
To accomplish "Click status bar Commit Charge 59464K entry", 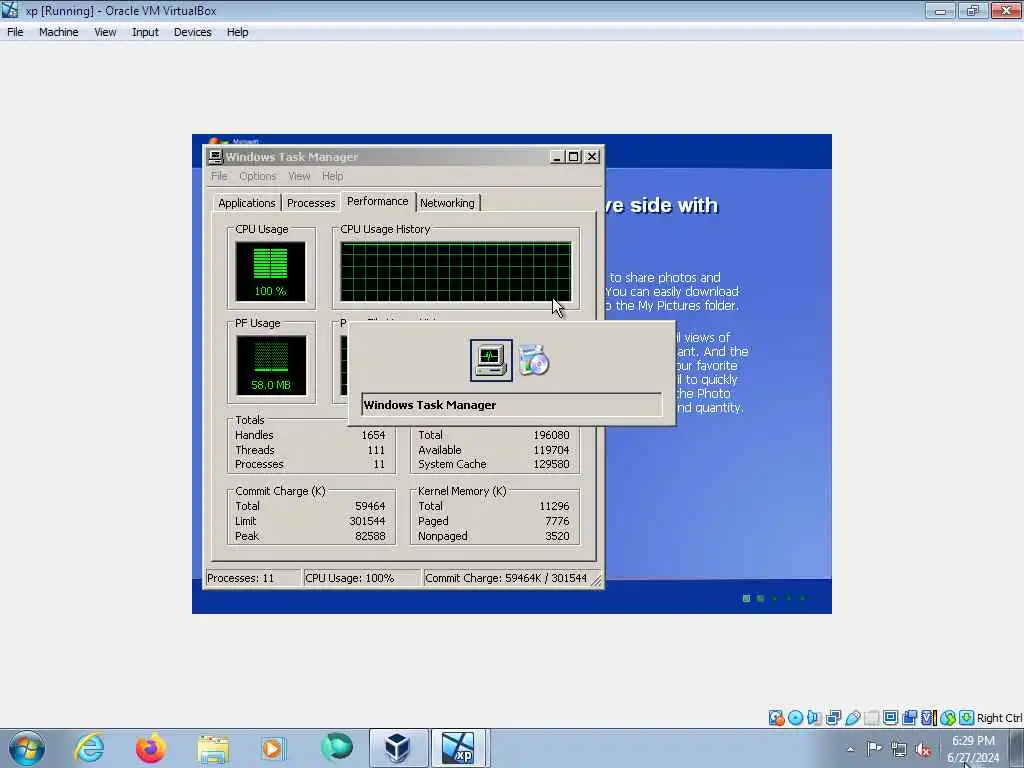I will click(x=506, y=578).
